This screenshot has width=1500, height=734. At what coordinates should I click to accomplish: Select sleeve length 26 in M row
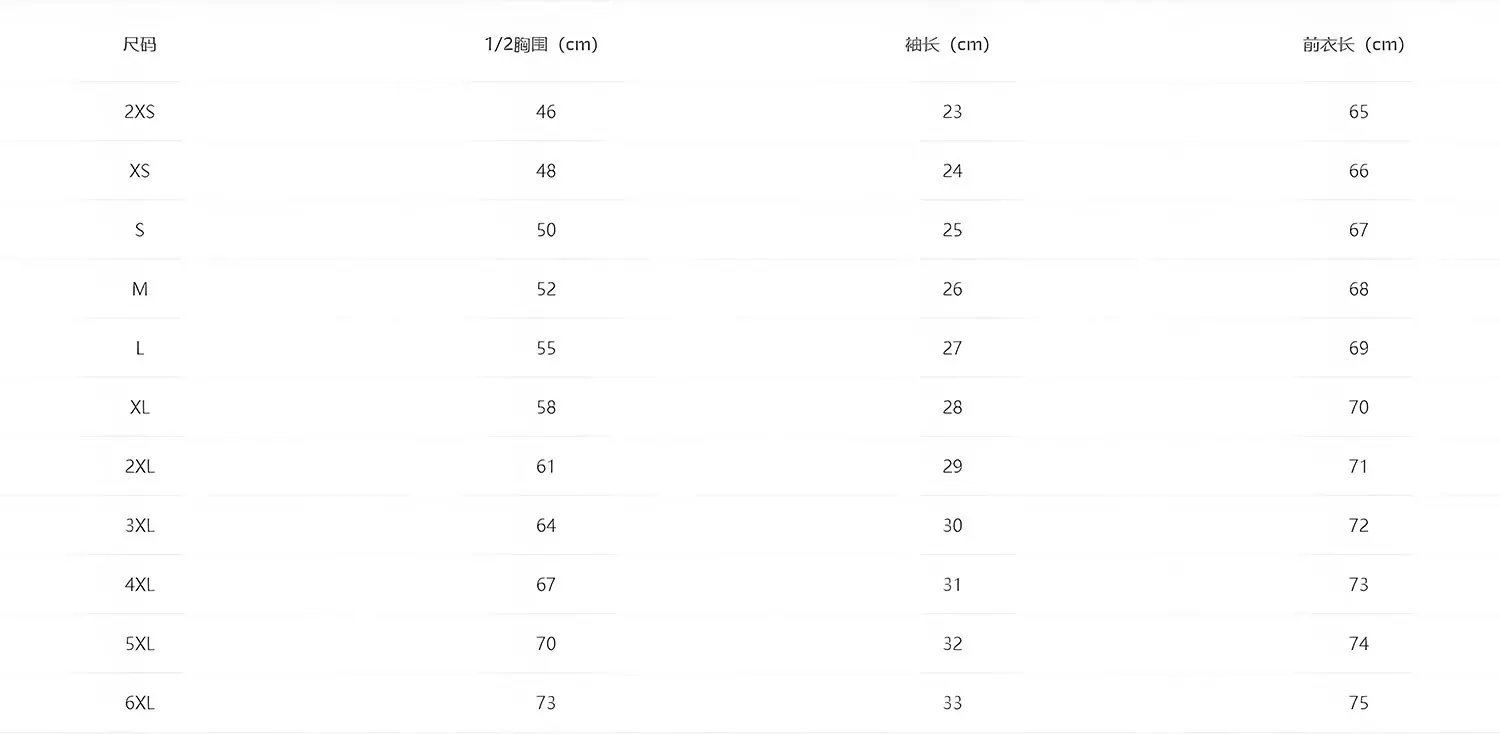click(952, 289)
